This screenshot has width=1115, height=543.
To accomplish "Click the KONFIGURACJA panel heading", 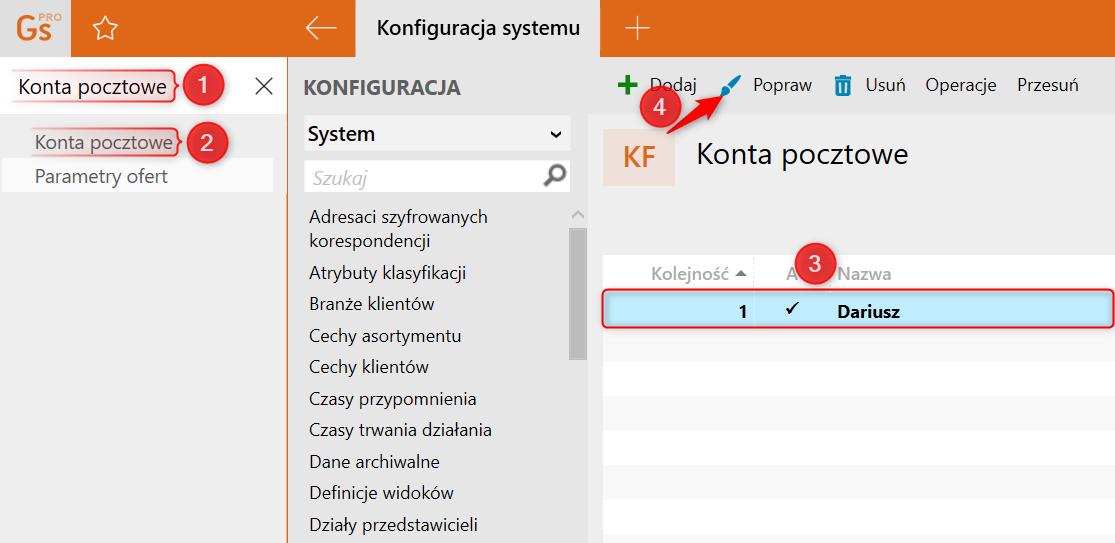I will (x=382, y=87).
